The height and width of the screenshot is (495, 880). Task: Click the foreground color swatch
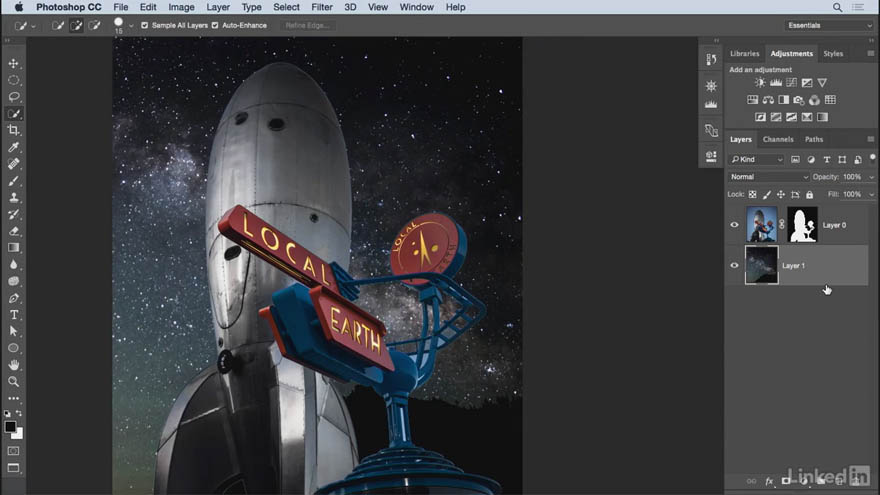pyautogui.click(x=10, y=427)
